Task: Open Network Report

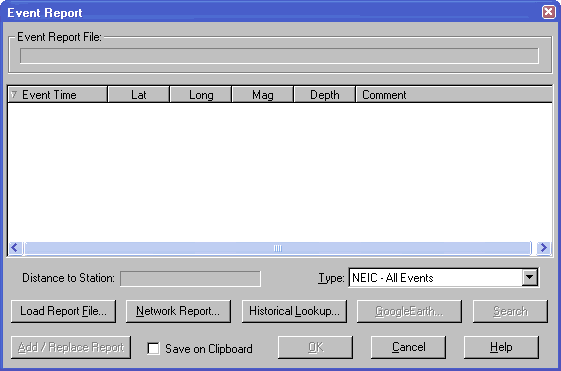Action: [x=178, y=311]
